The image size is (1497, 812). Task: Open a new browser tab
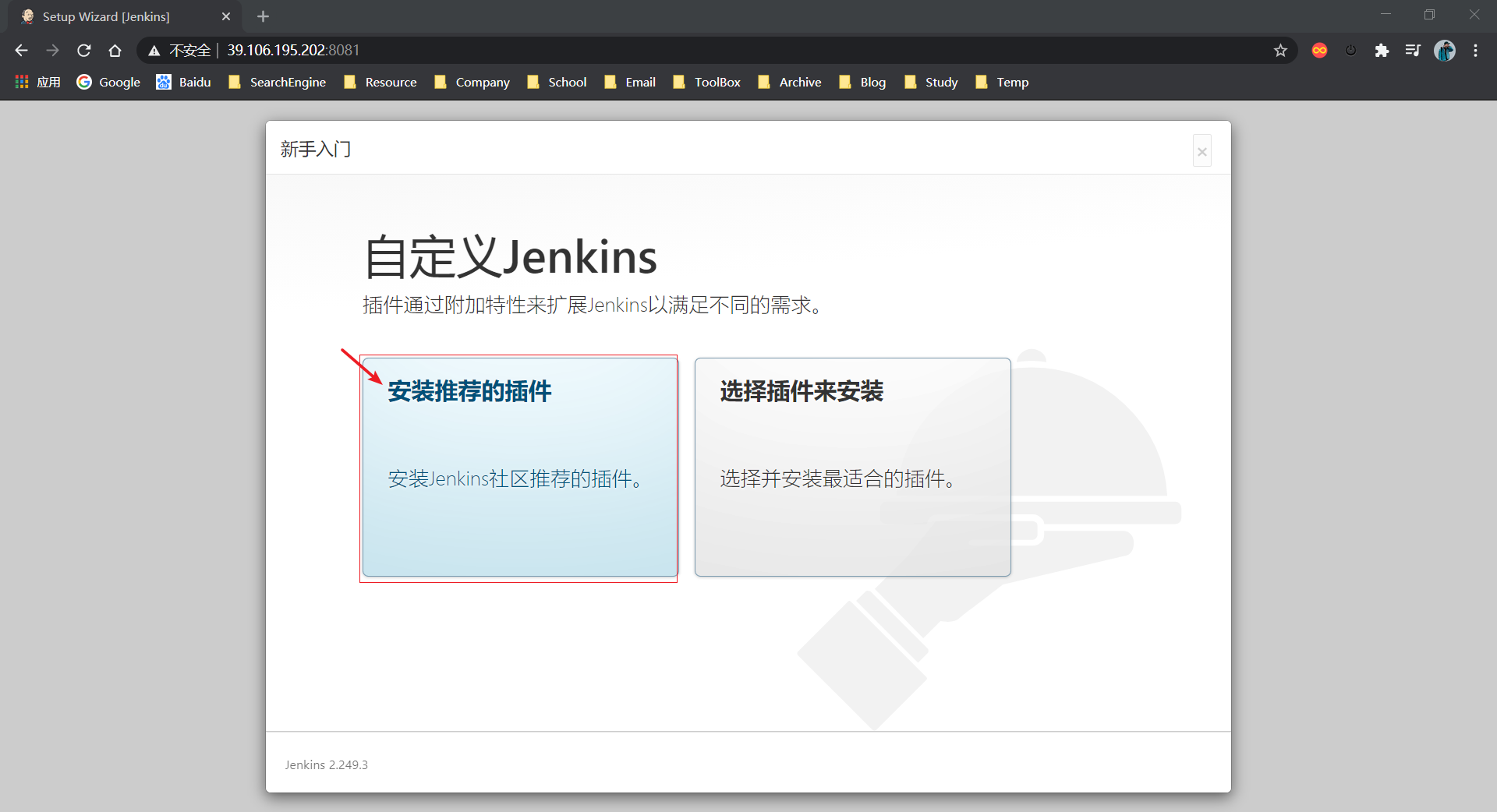tap(263, 16)
